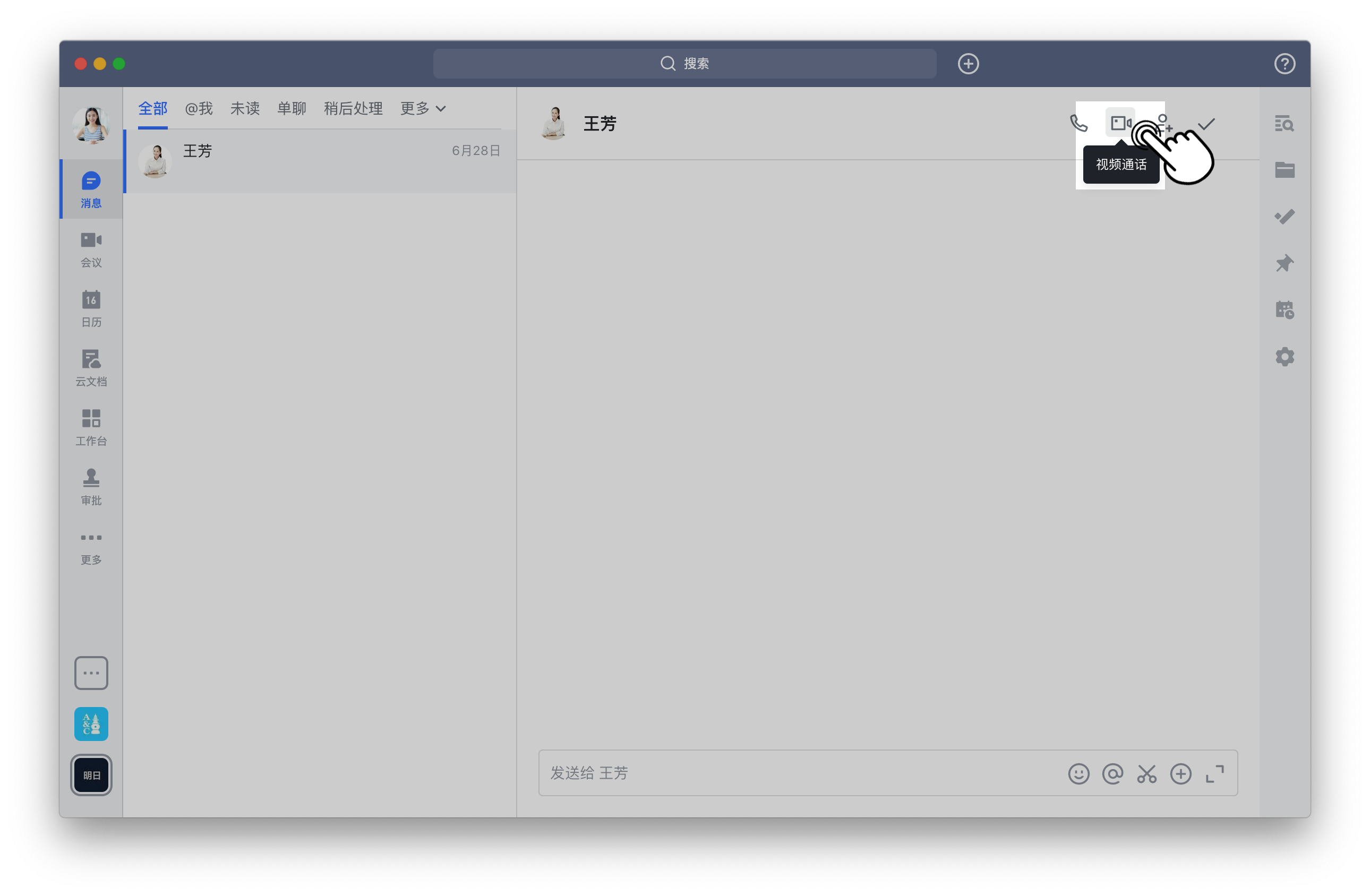Open the folder/files panel icon
Viewport: 1370px width, 896px height.
pos(1284,169)
